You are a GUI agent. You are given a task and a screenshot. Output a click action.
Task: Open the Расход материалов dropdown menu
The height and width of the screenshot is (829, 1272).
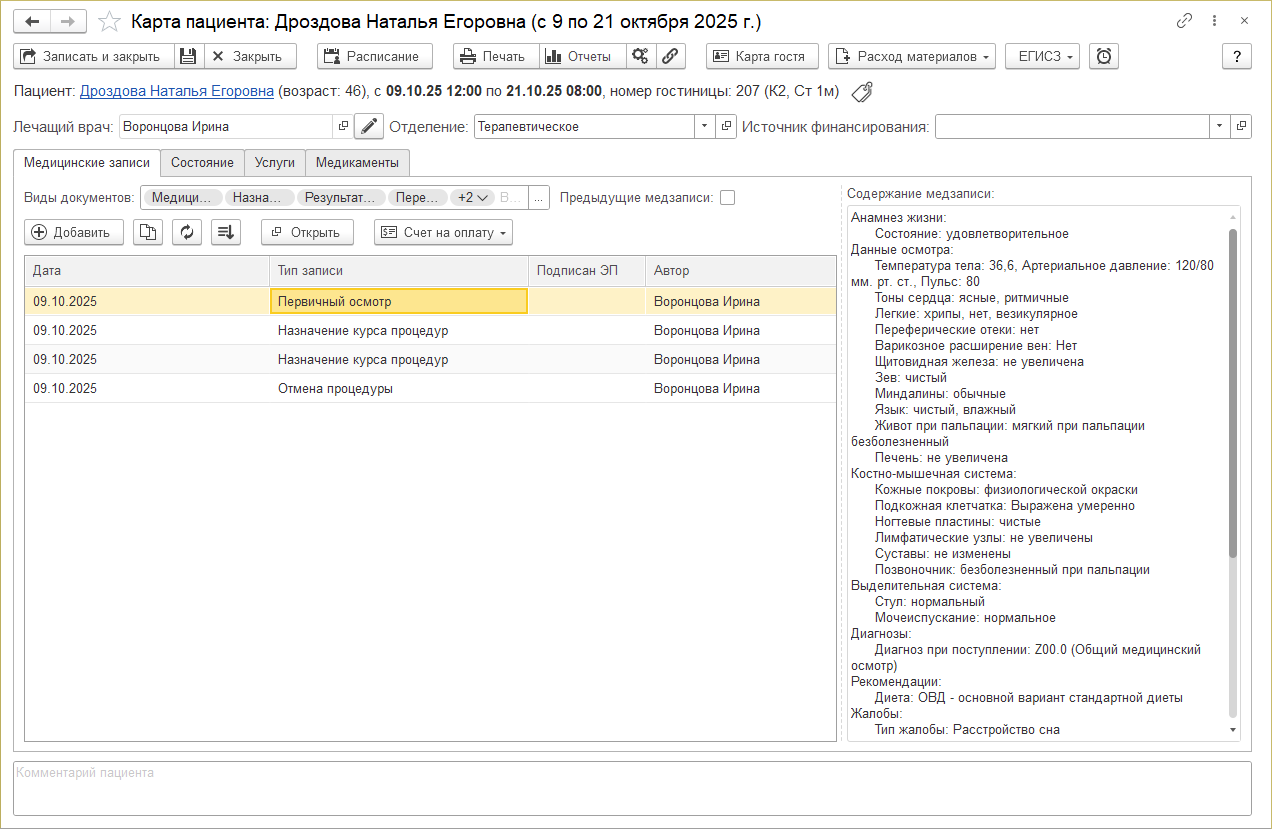pos(912,56)
